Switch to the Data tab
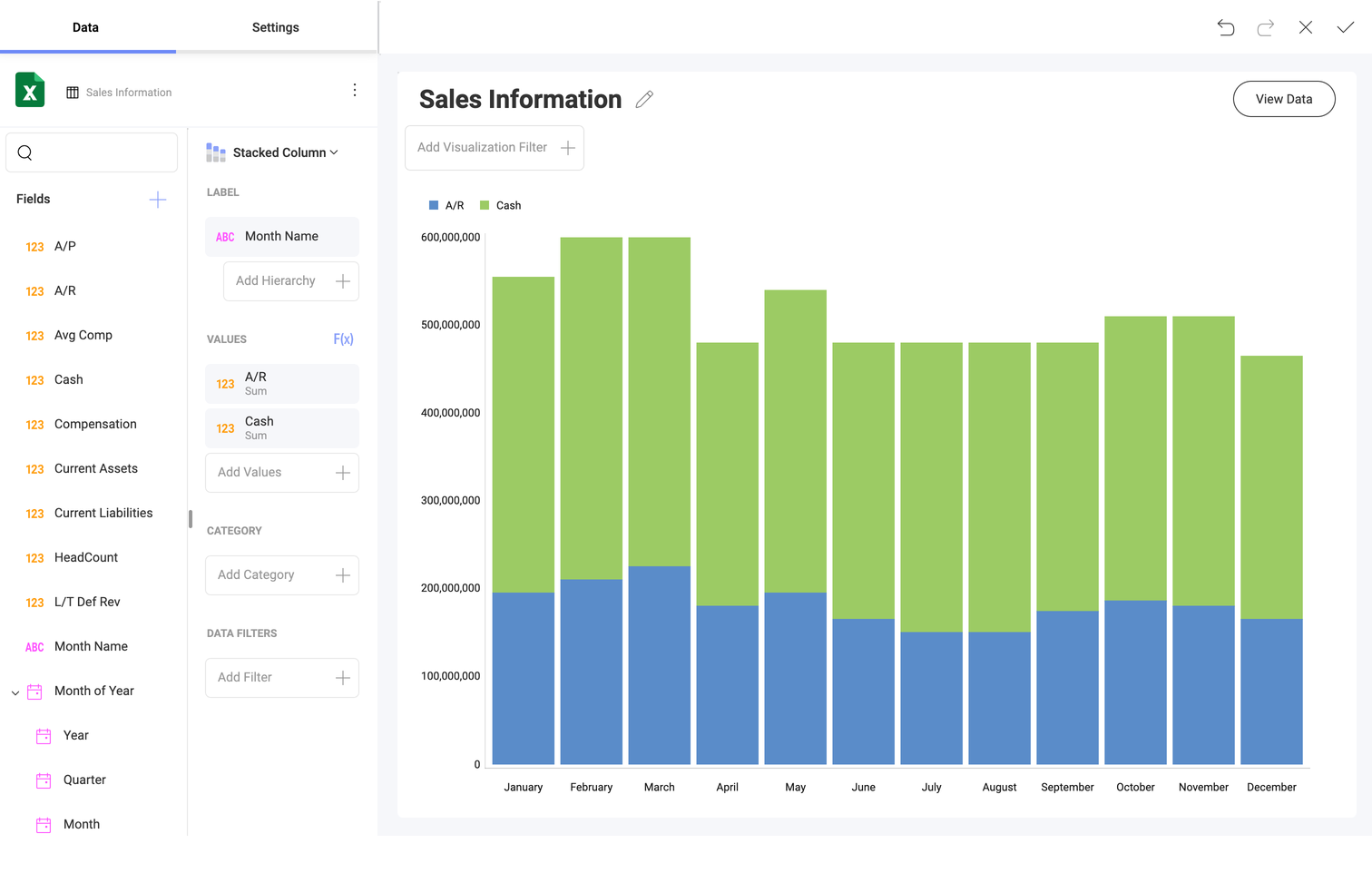 click(85, 27)
